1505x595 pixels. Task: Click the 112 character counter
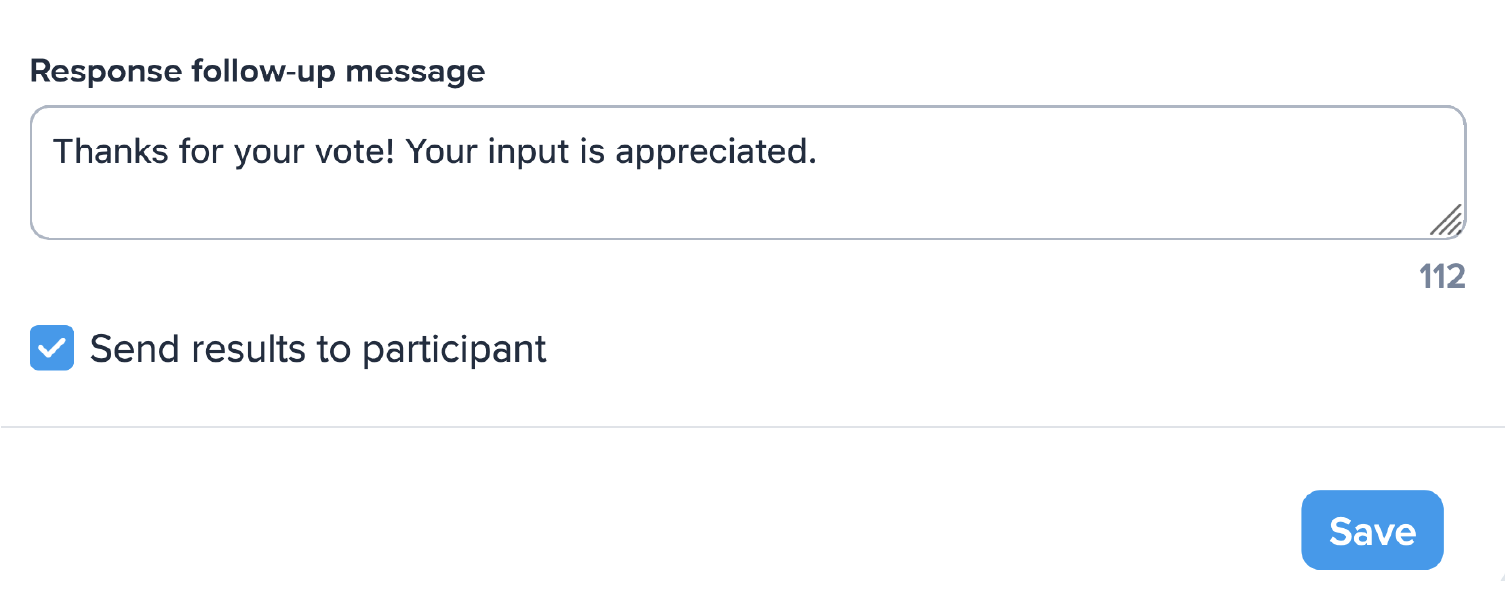[x=1441, y=277]
